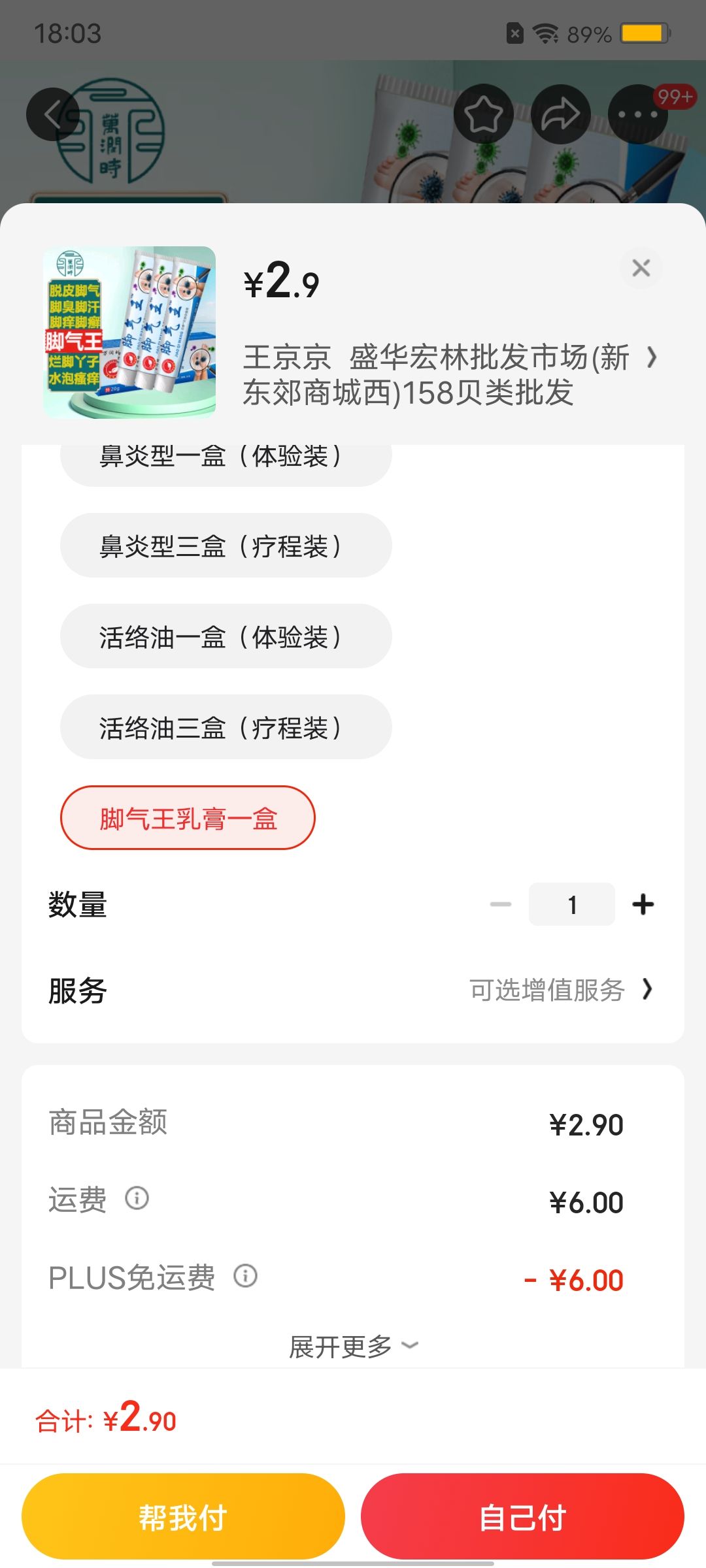
Task: Open the three-dots more menu
Action: coord(638,114)
